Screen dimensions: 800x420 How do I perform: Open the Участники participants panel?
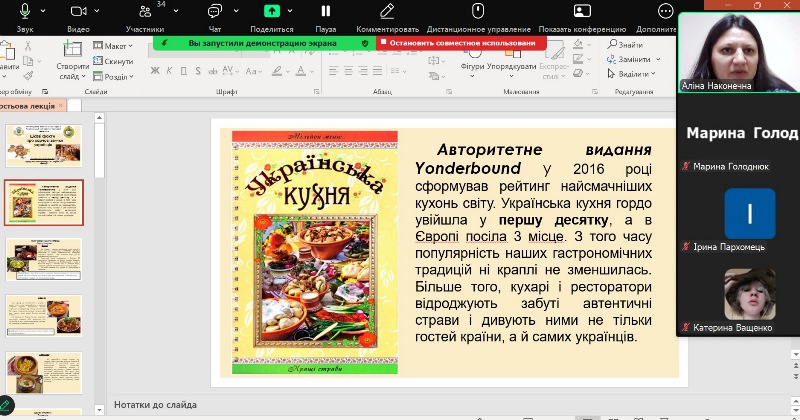click(144, 12)
